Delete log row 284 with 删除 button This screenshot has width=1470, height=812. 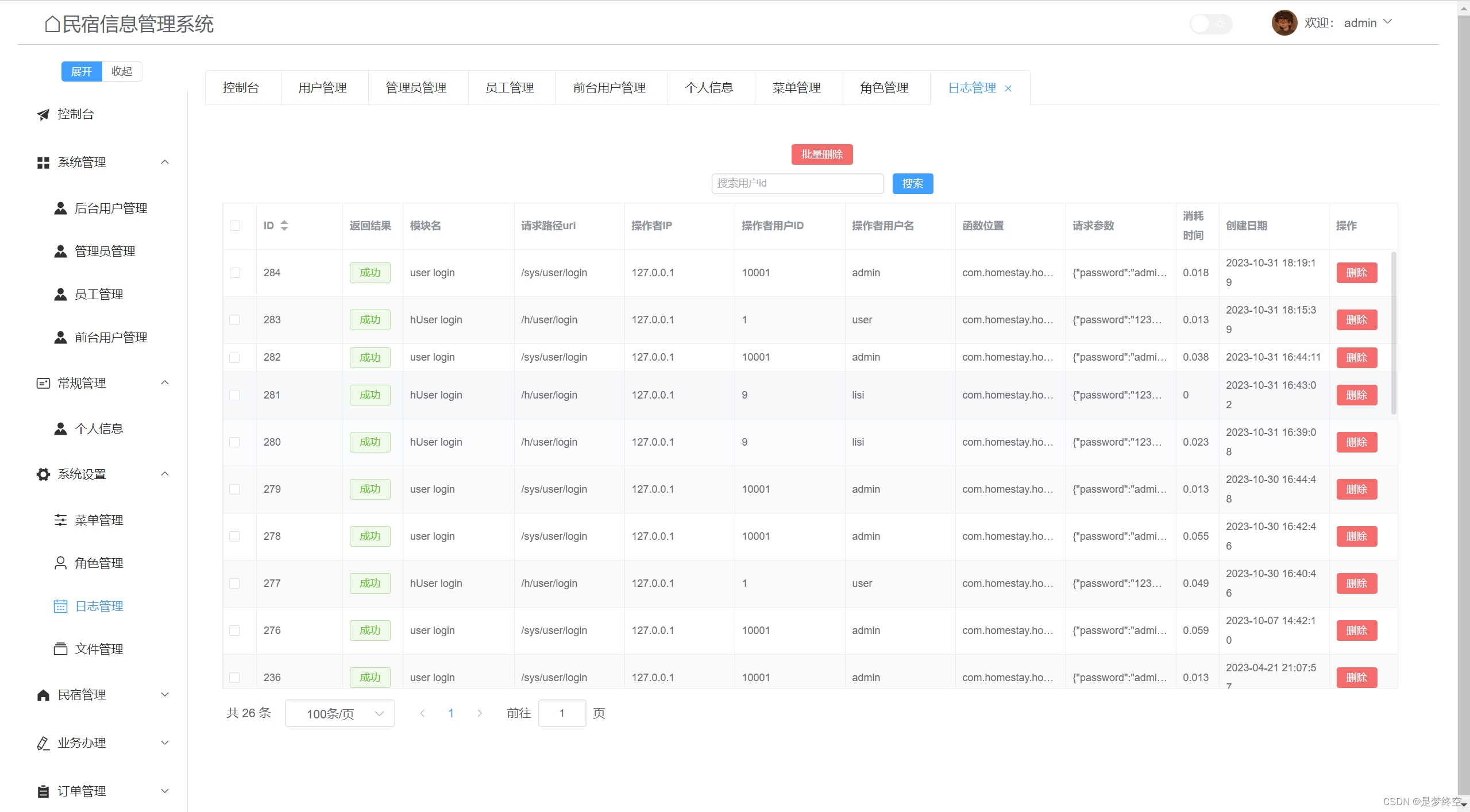[1357, 273]
